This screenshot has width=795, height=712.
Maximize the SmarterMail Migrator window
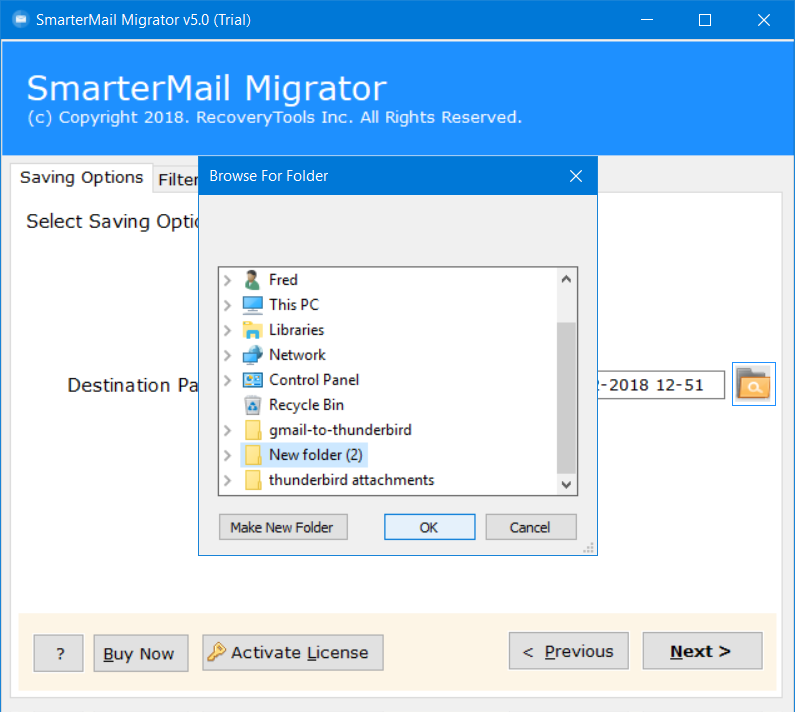pos(705,20)
